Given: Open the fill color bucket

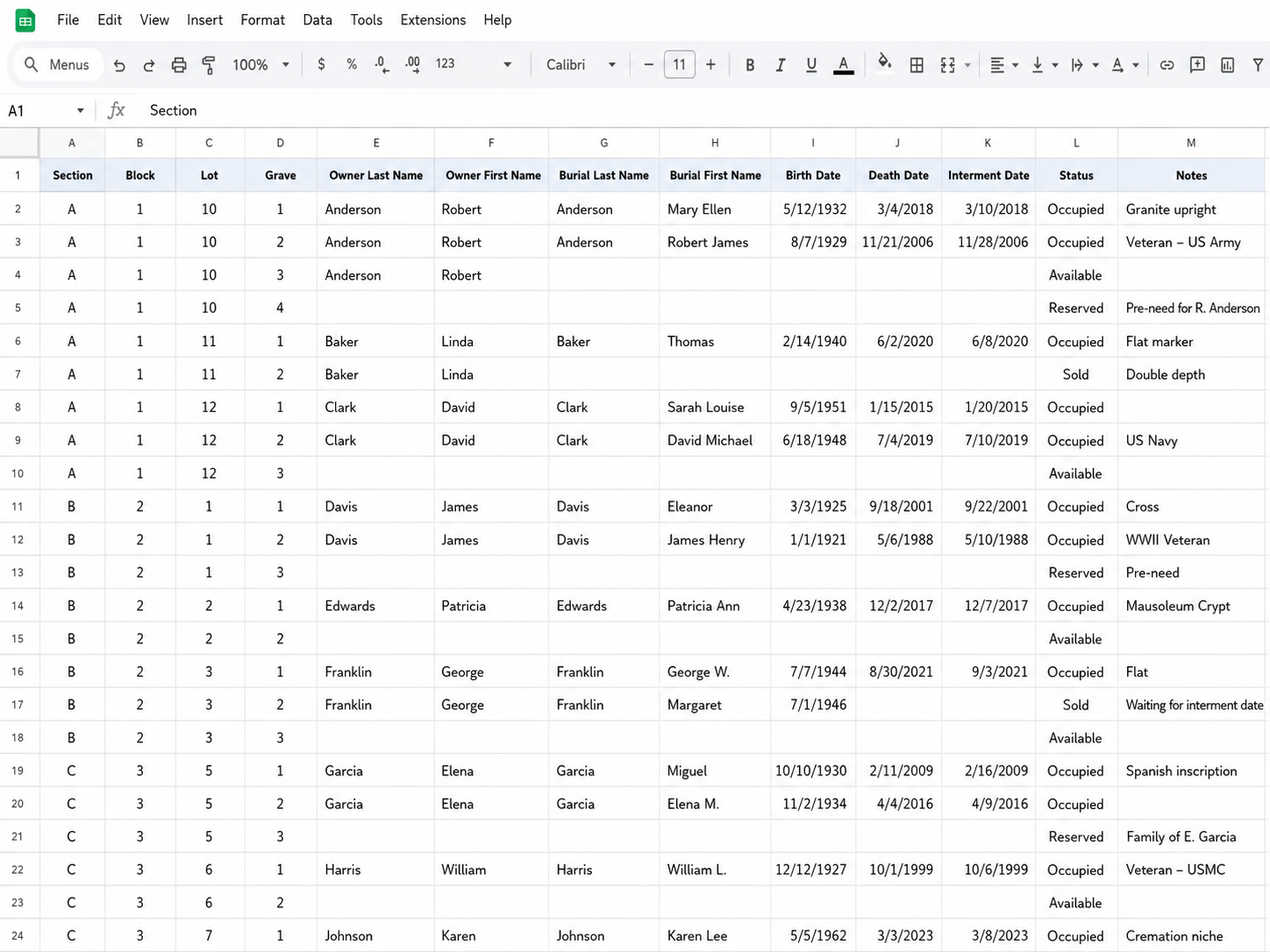Looking at the screenshot, I should pos(885,63).
